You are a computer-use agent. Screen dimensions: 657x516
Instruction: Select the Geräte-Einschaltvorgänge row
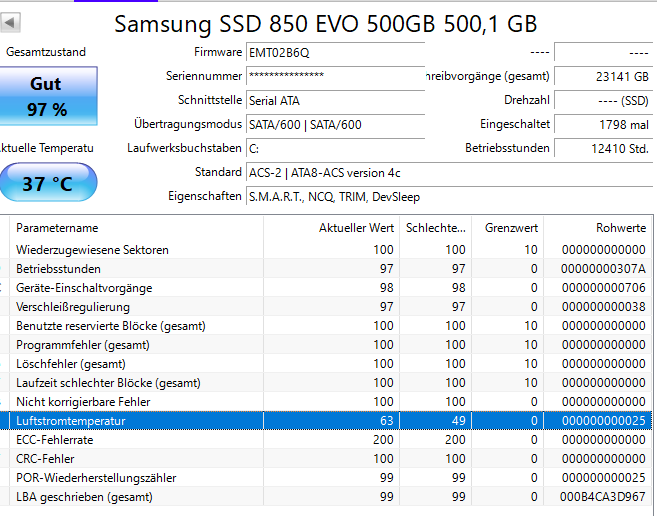pos(326,288)
